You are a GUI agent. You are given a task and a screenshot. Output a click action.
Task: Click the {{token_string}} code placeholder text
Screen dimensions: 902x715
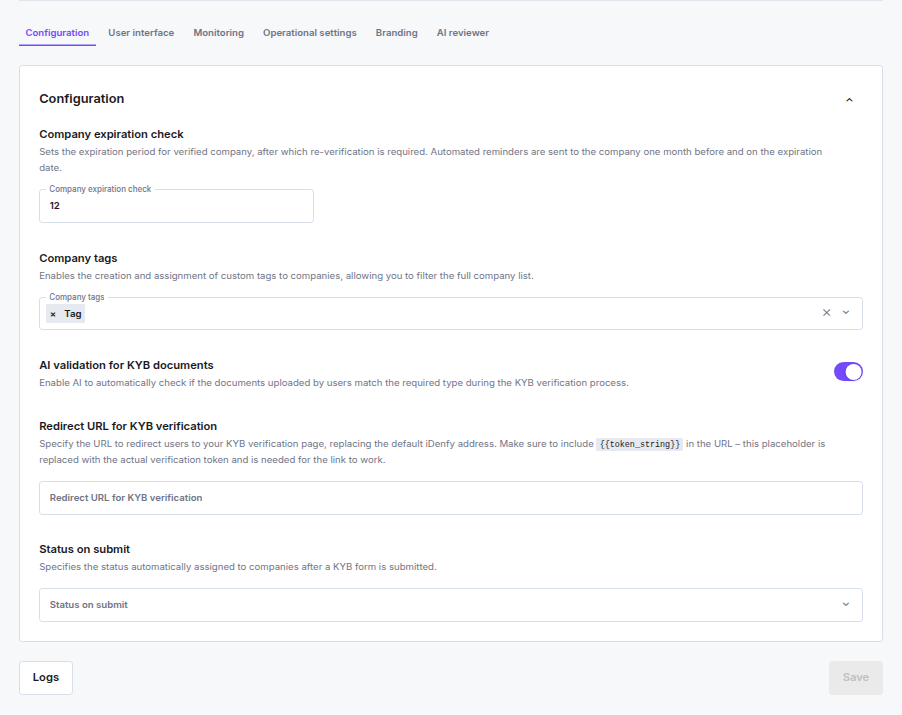[639, 444]
